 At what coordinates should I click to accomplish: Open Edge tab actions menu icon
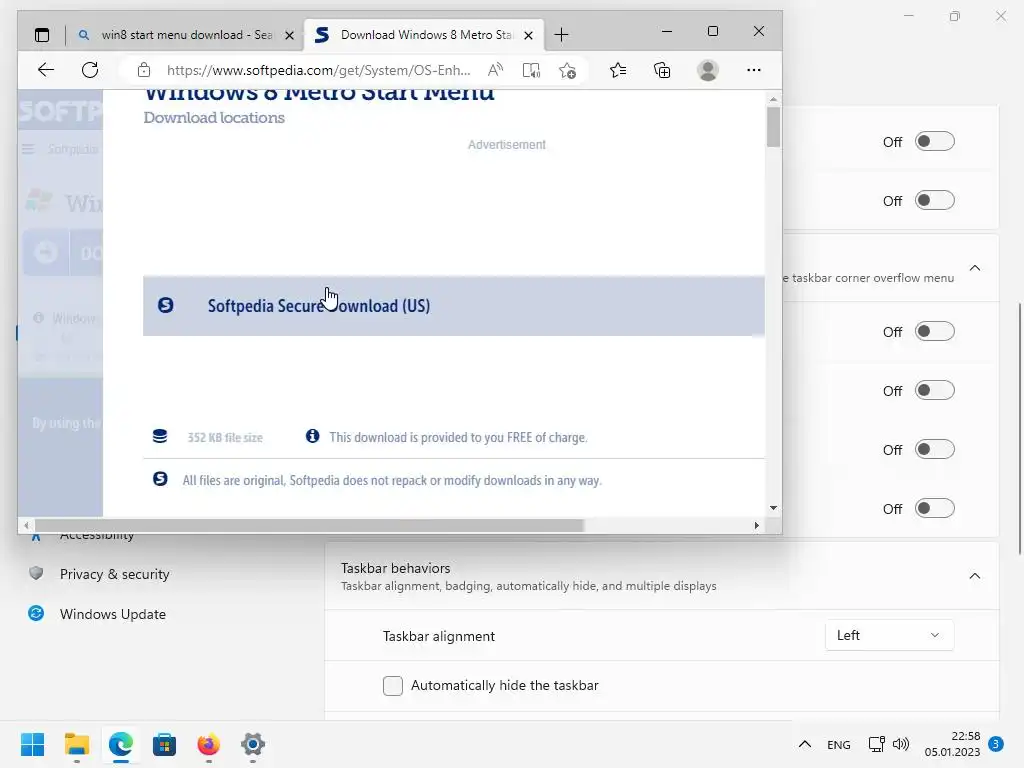click(42, 35)
